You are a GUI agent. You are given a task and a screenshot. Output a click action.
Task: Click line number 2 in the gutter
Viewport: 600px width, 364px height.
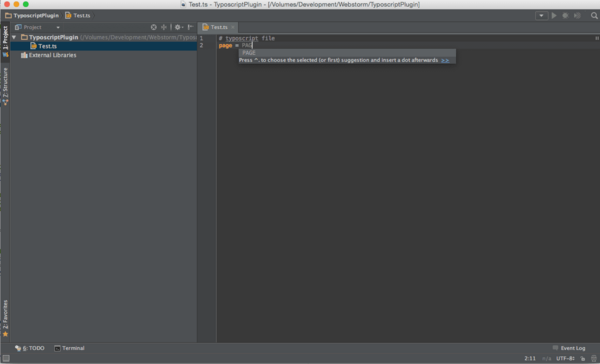click(201, 46)
